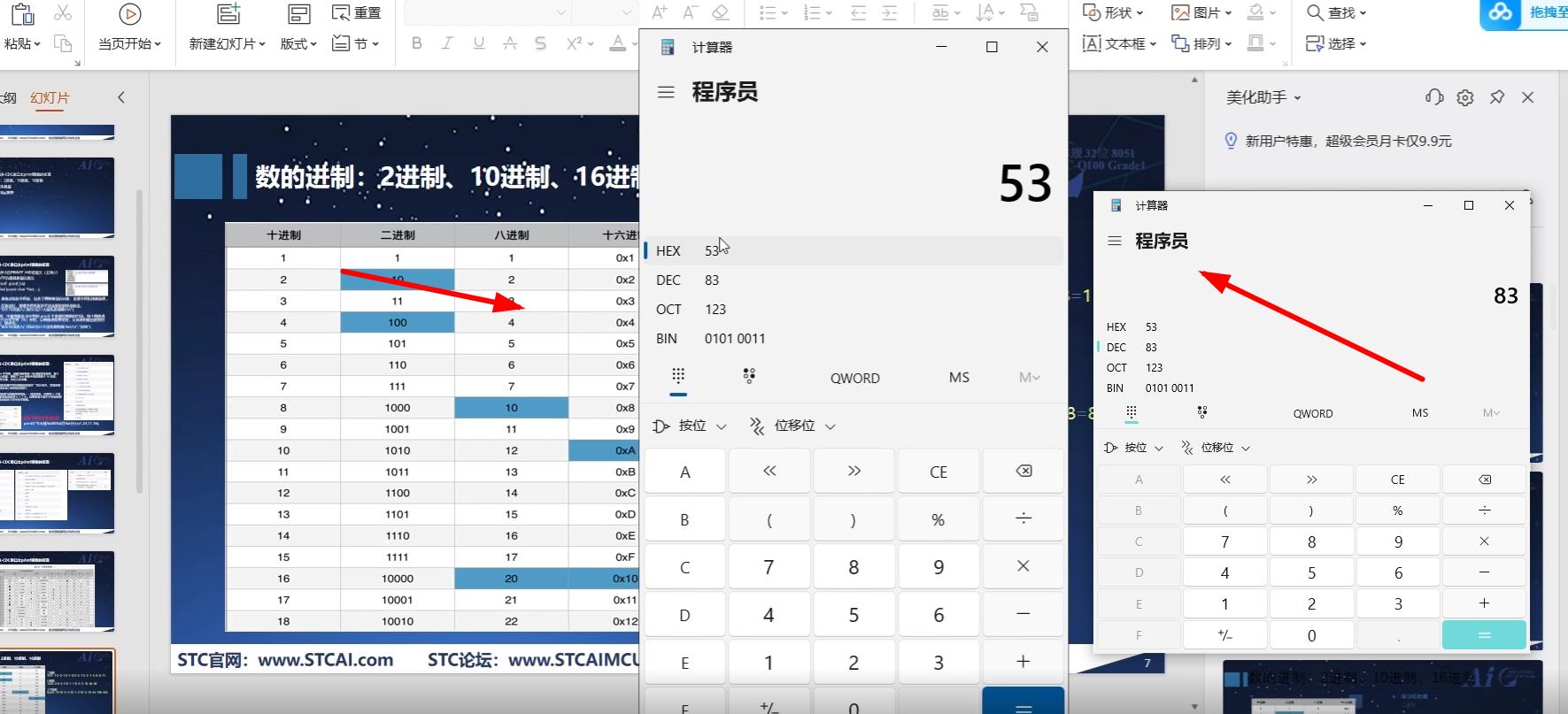1568x714 pixels.
Task: Open navigation menu in calculator showing 53
Action: (x=667, y=92)
